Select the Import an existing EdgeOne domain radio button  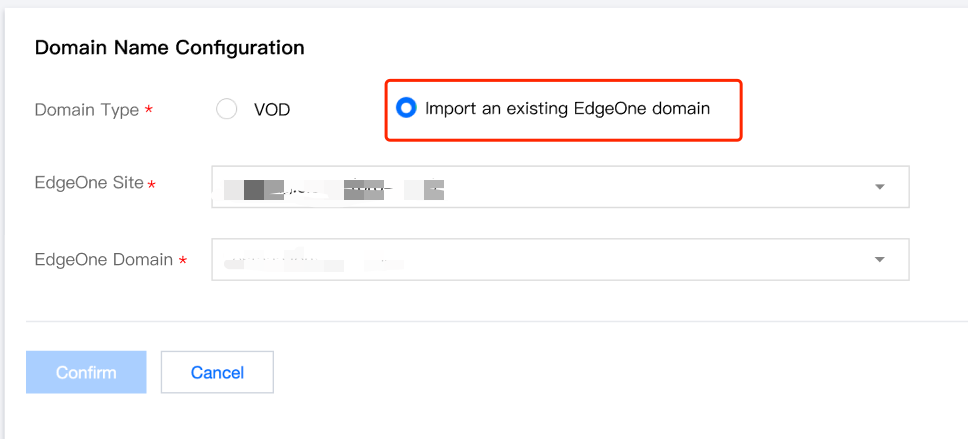(406, 108)
